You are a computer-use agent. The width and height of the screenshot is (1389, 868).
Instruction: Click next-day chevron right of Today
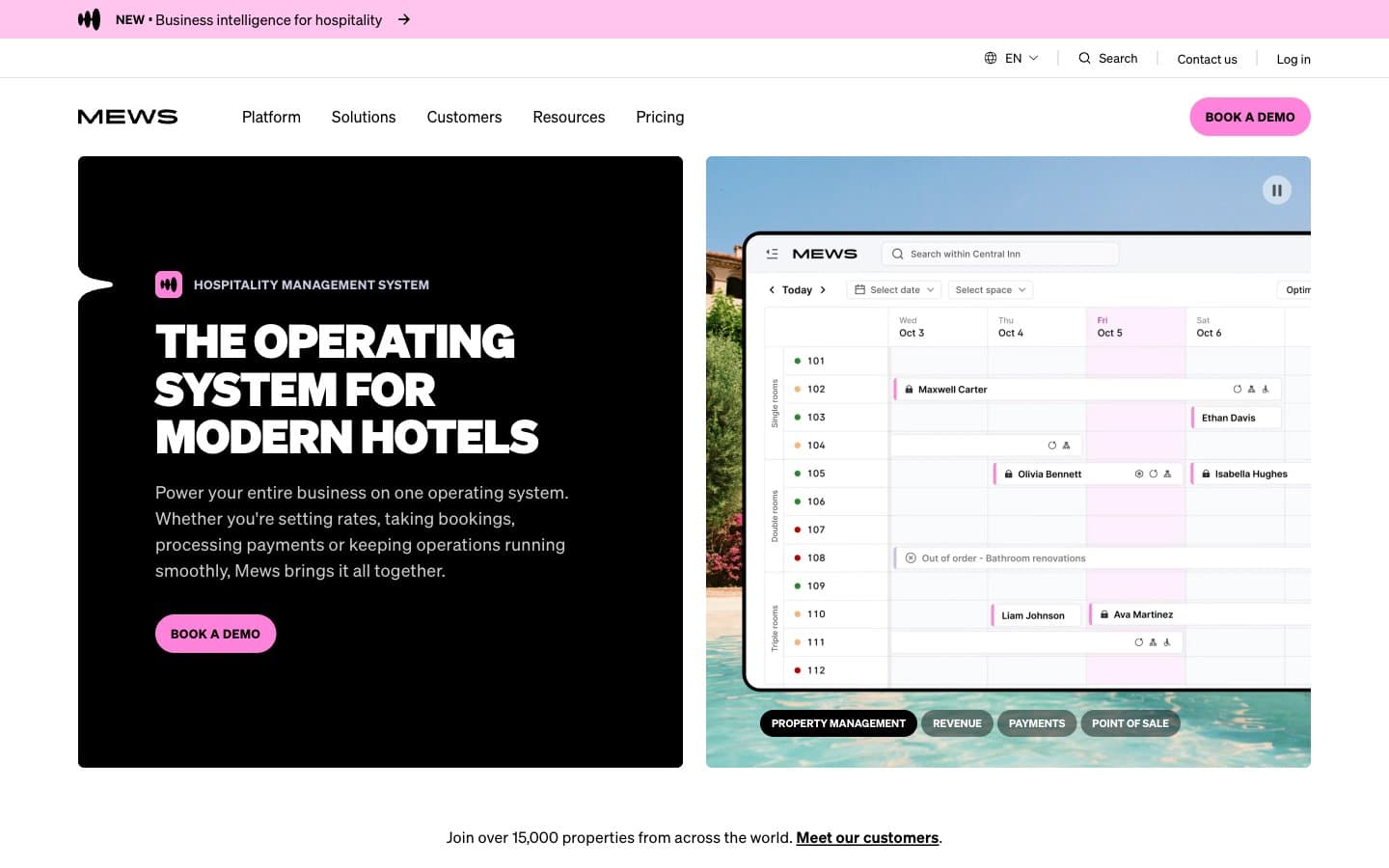coord(823,289)
